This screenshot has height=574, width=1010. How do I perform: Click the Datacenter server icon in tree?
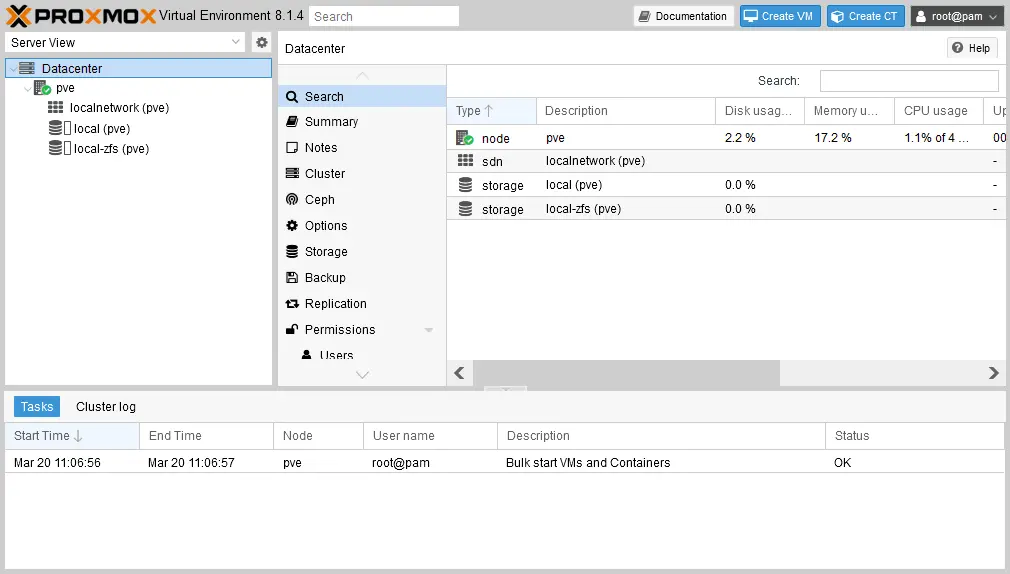pos(26,68)
